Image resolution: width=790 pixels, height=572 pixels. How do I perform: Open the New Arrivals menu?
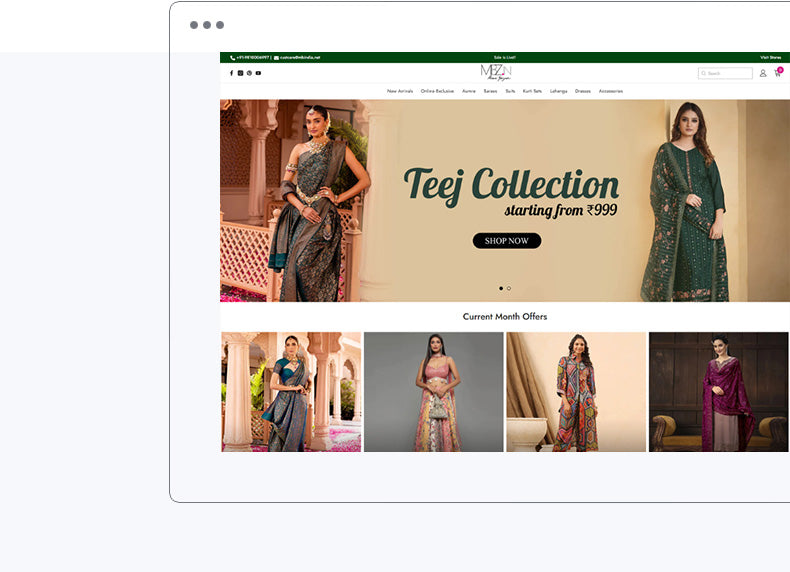pyautogui.click(x=400, y=91)
